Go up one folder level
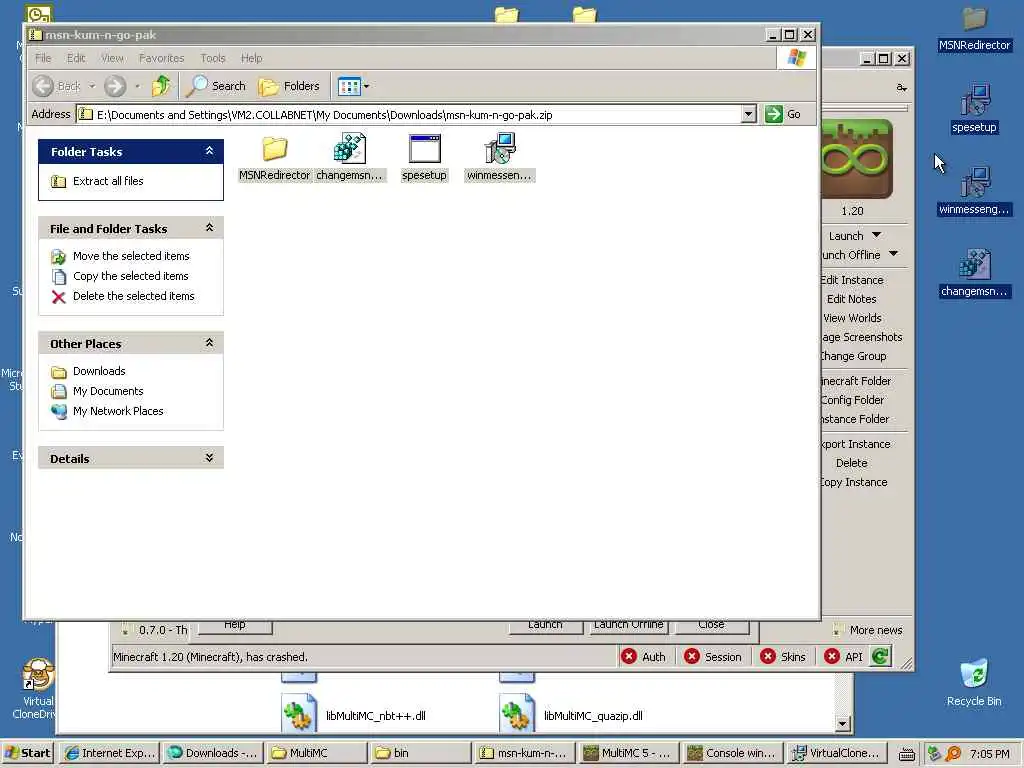The image size is (1024, 768). tap(161, 86)
